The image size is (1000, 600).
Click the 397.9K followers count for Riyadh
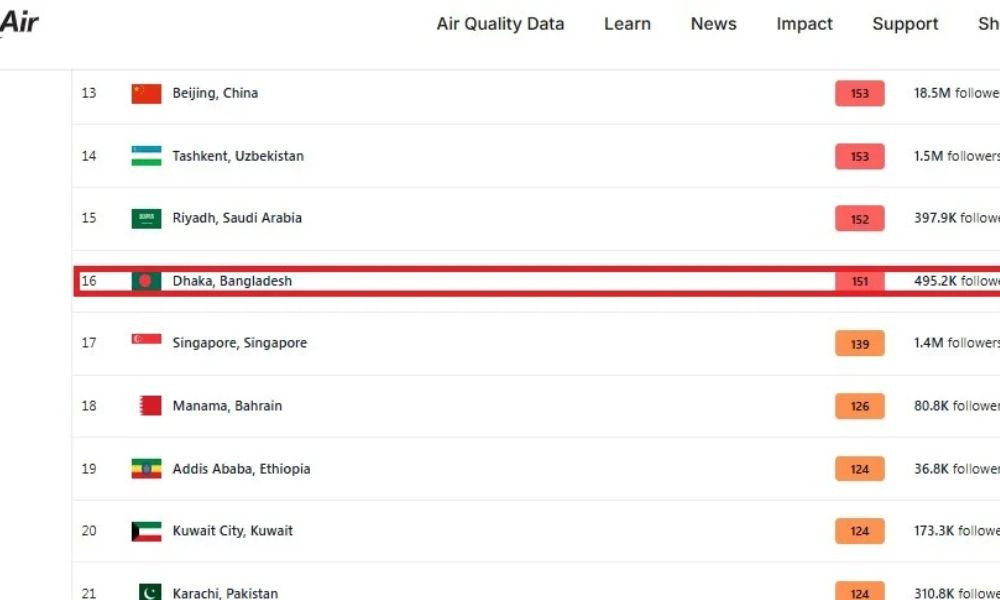(x=957, y=218)
